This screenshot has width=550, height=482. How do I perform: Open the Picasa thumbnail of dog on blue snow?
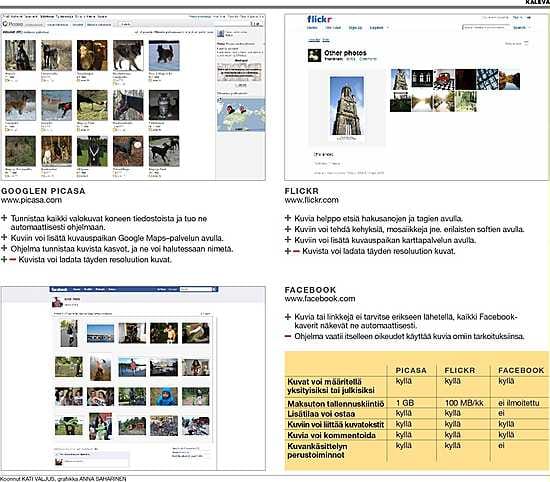(164, 56)
